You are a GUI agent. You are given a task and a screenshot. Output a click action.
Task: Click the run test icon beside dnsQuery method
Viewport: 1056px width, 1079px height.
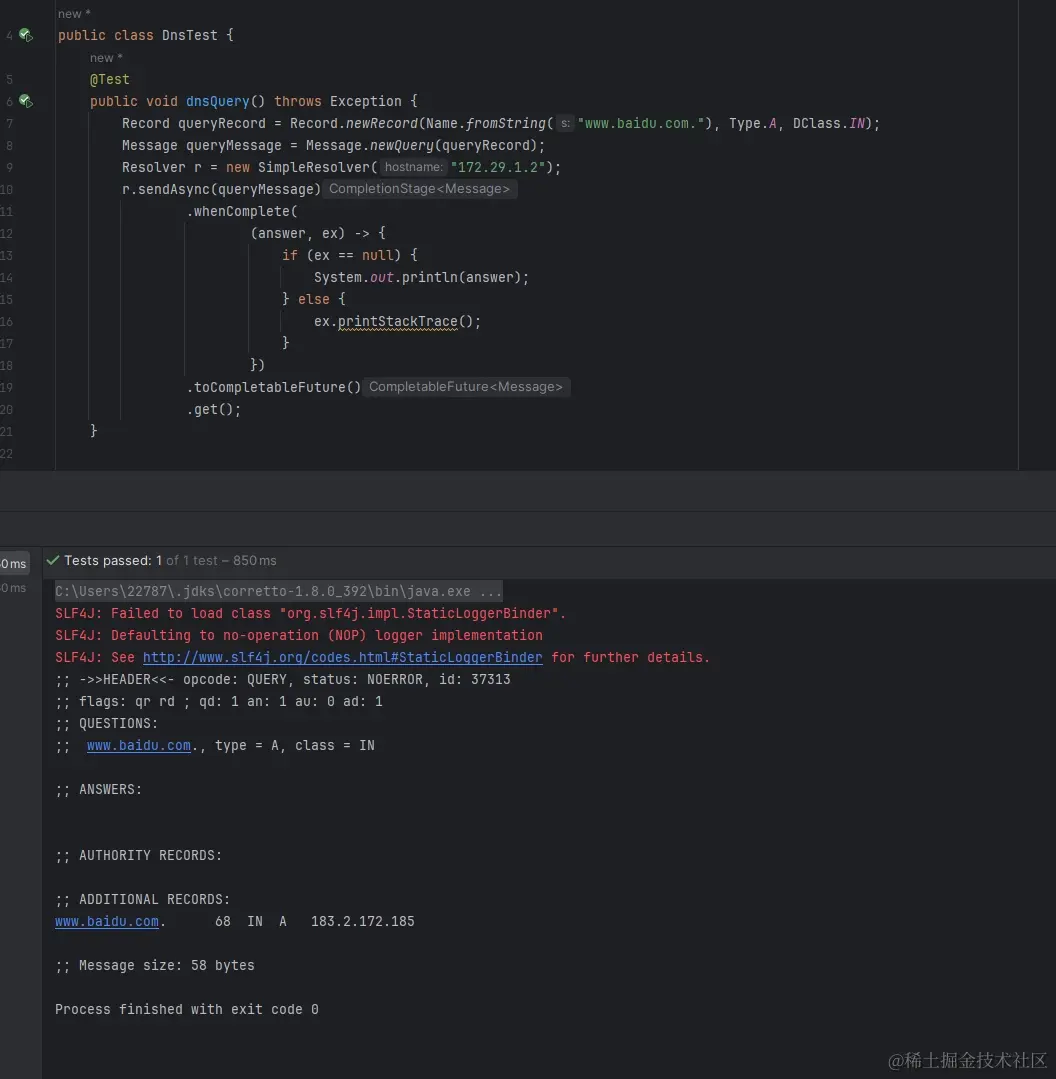point(25,101)
